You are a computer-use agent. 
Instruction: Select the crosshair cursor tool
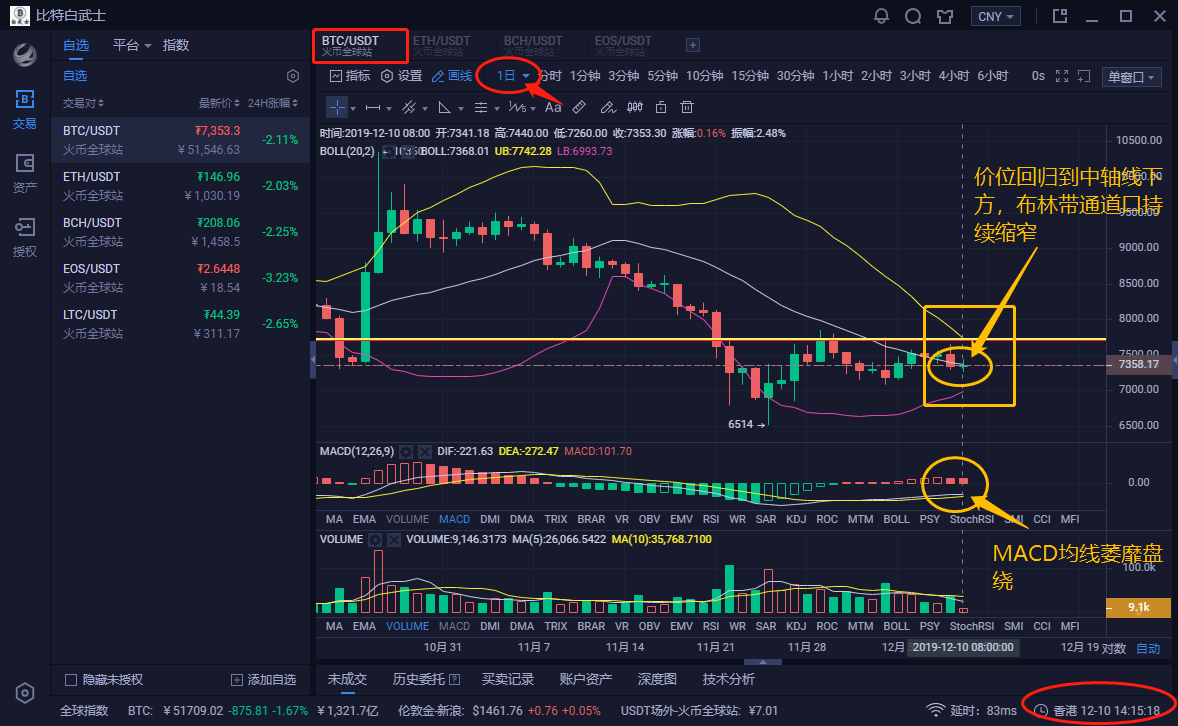coord(337,107)
